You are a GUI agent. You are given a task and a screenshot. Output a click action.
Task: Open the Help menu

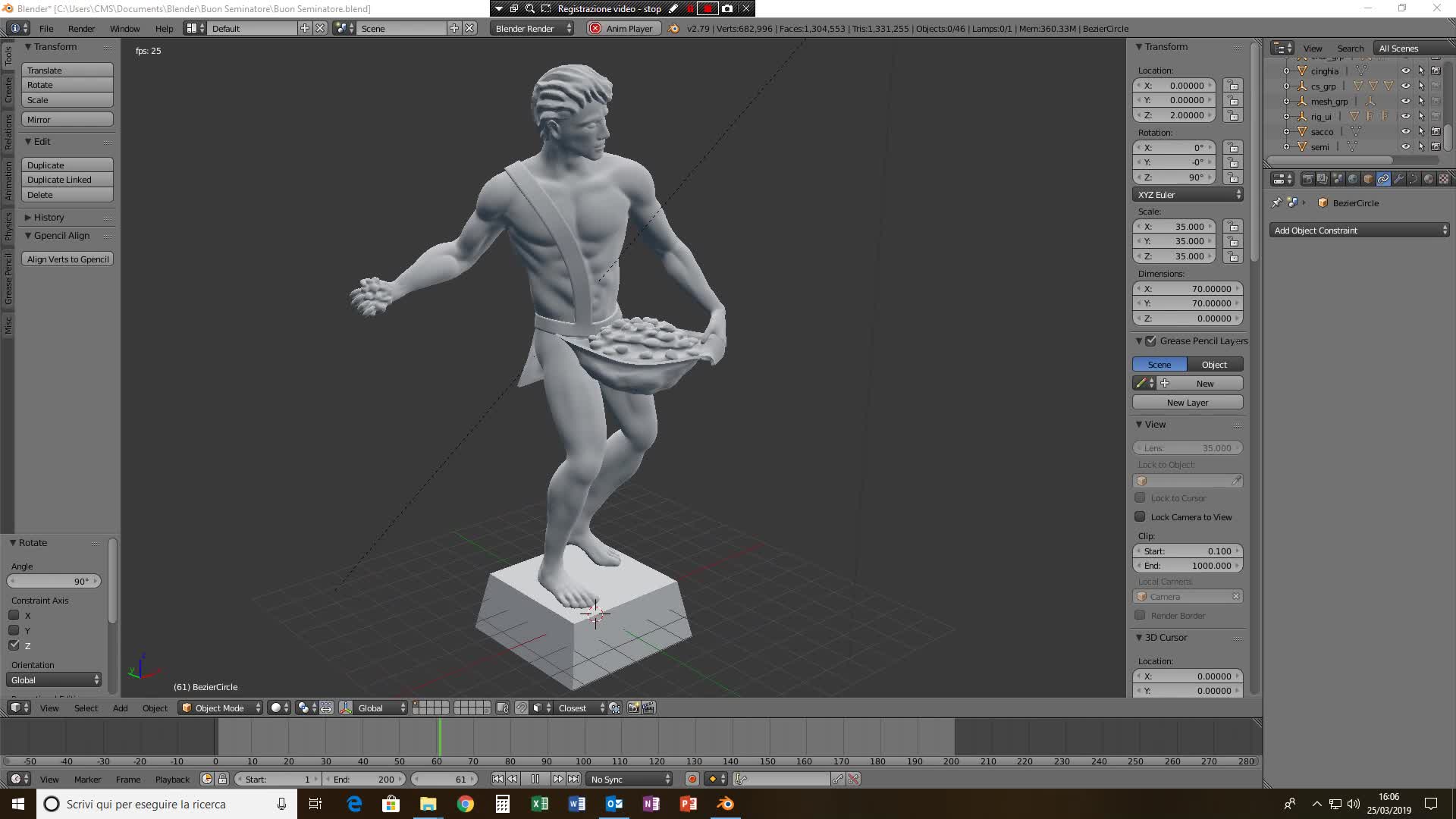click(x=164, y=28)
